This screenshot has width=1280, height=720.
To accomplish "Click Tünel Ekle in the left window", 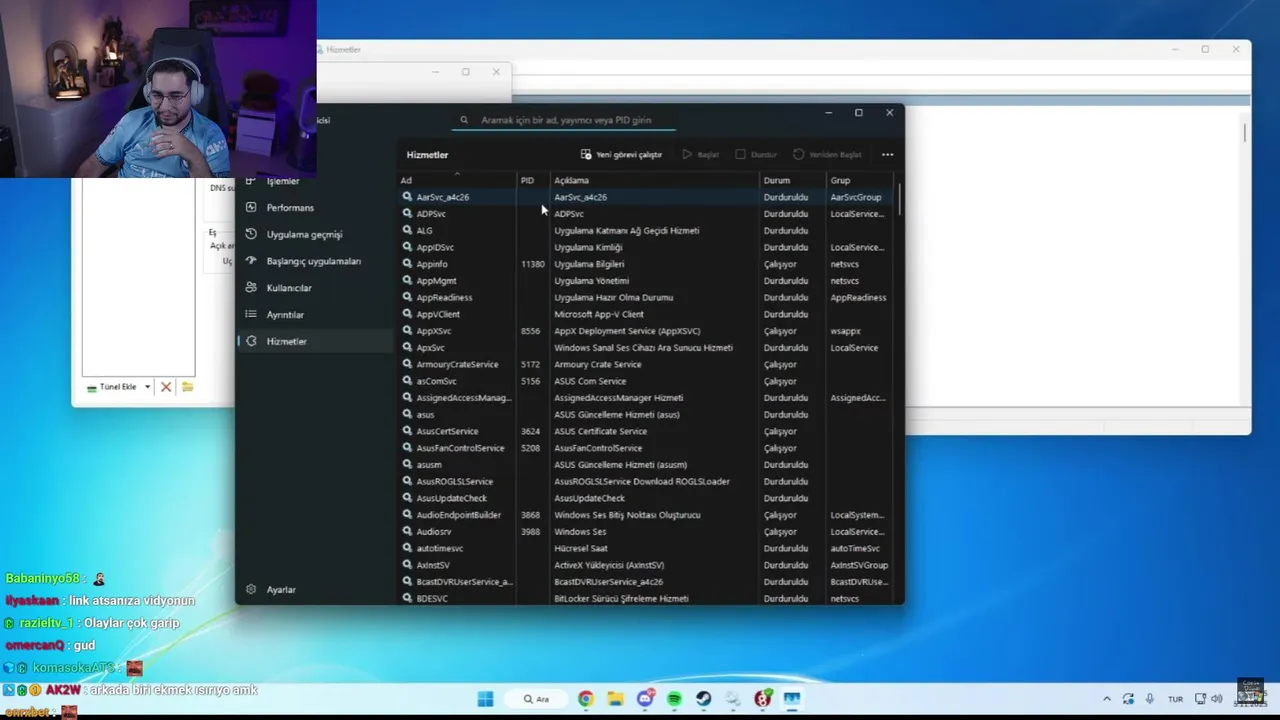I will tap(111, 387).
